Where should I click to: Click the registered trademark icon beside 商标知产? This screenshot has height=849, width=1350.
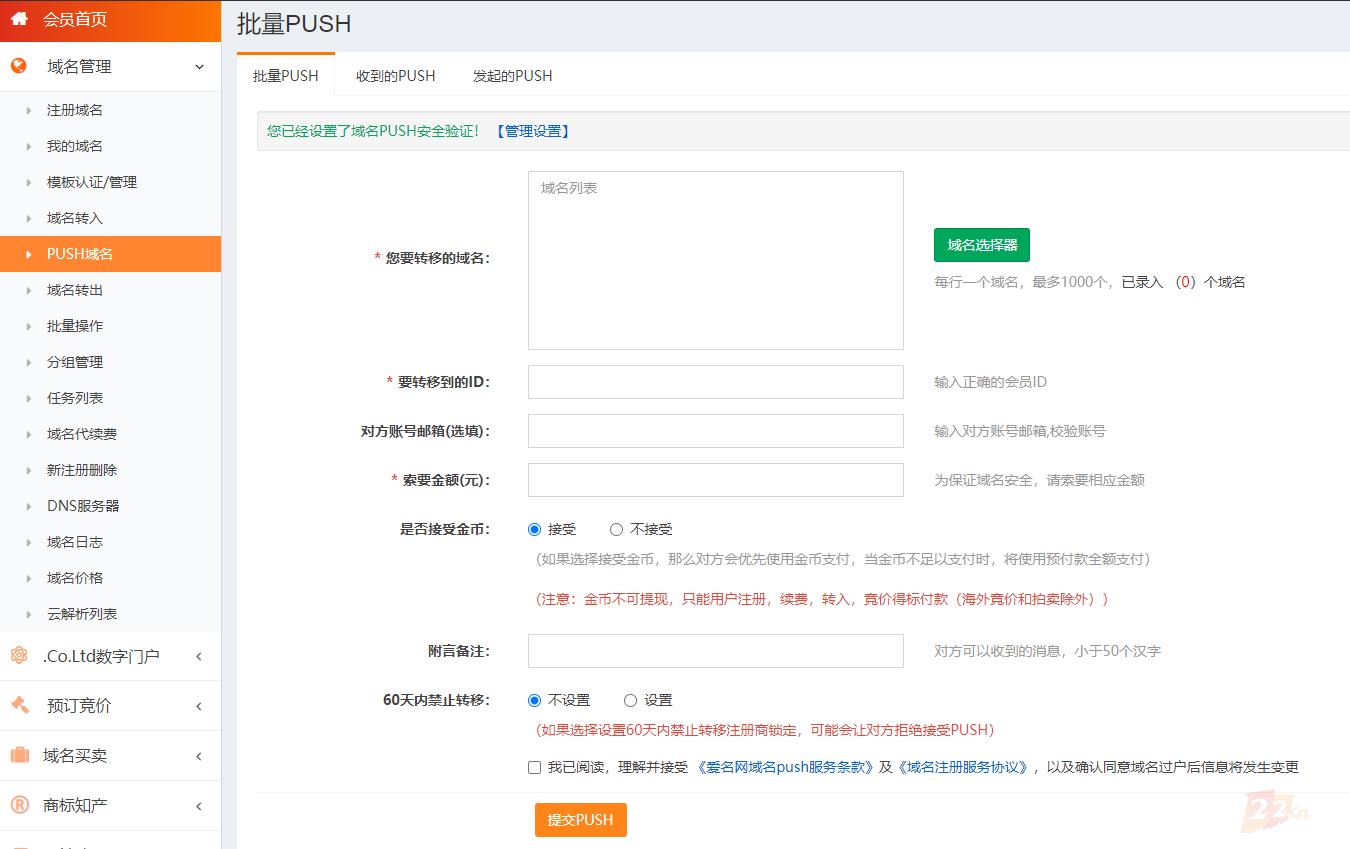pos(19,805)
